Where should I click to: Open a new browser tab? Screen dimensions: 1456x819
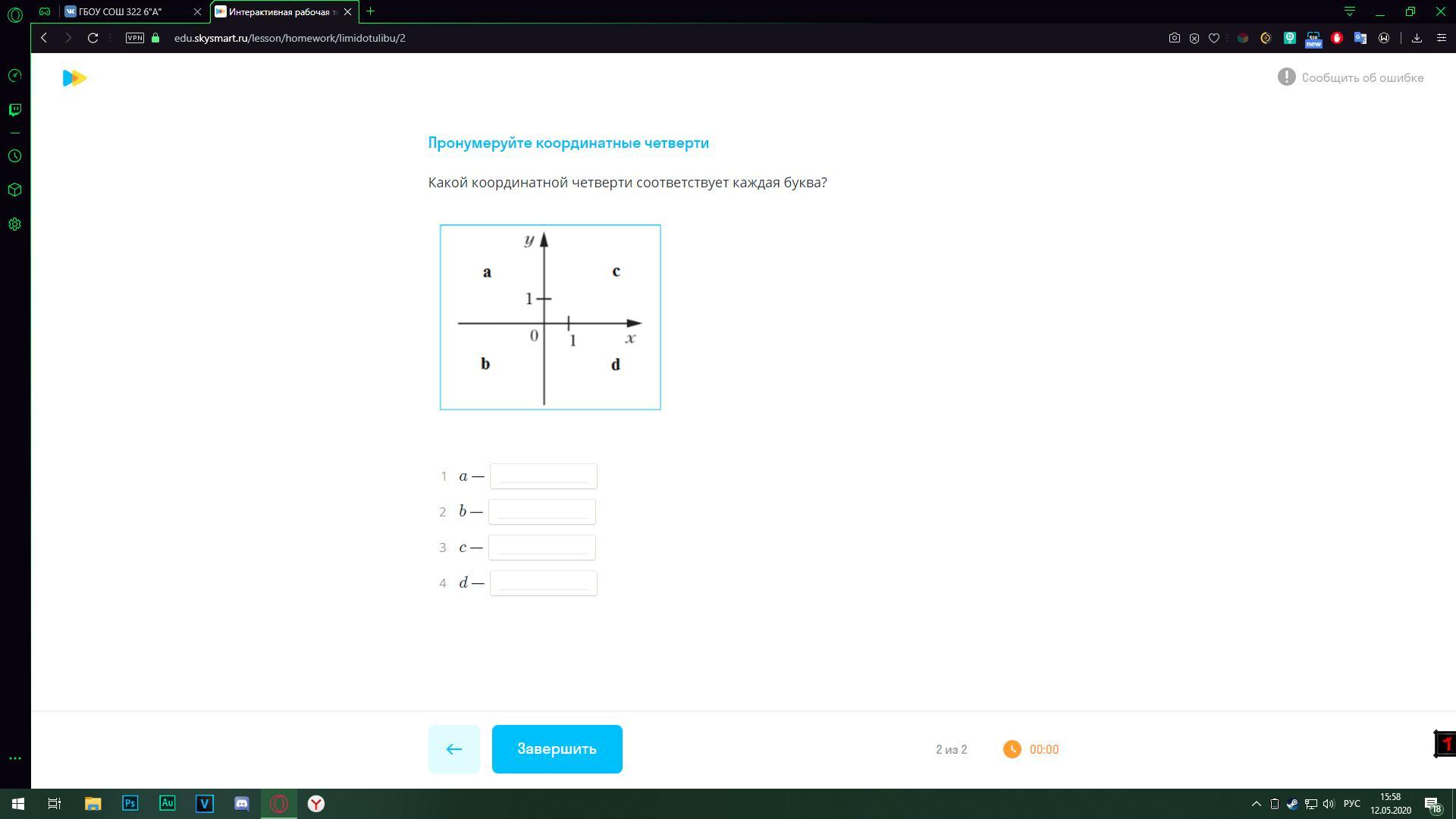click(x=370, y=11)
